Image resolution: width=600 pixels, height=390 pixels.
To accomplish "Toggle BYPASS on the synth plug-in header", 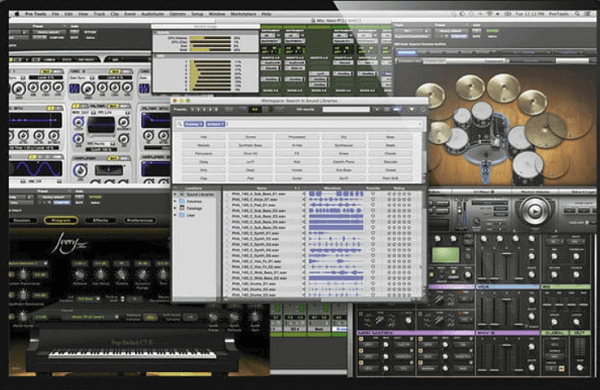I will 91,32.
